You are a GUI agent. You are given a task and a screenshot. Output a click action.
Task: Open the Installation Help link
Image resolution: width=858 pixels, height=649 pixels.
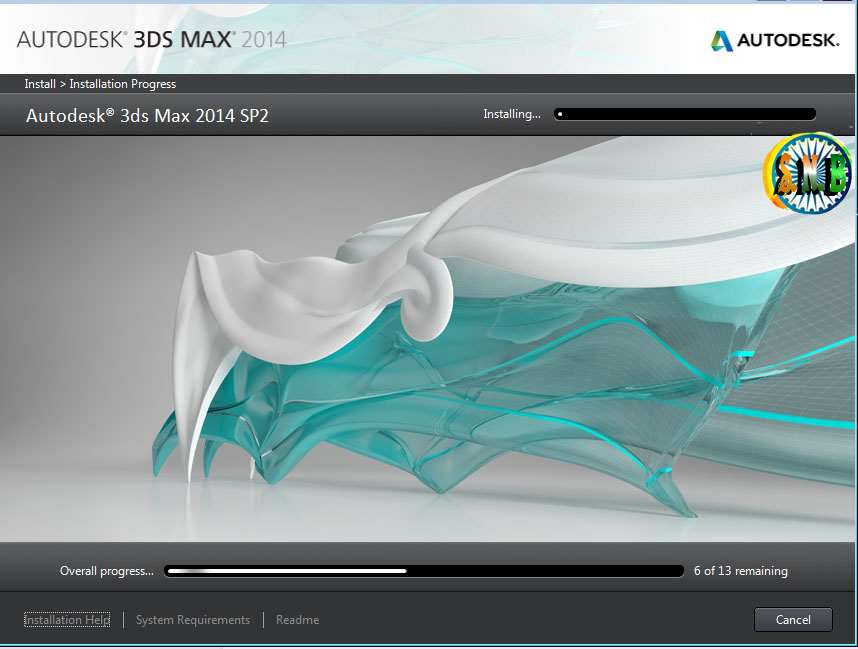(x=67, y=619)
